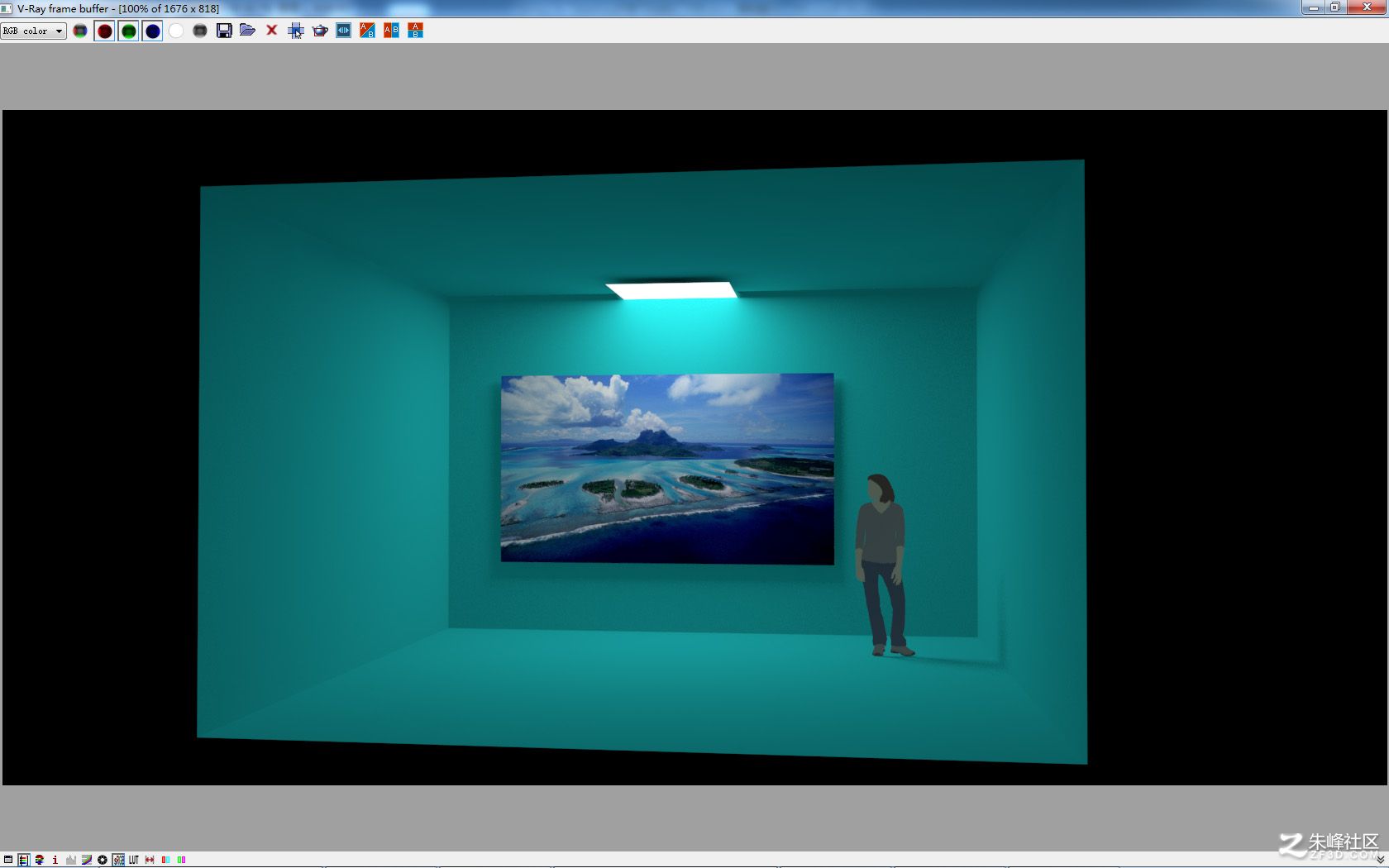
Task: Load an image with open folder icon
Action: pos(247,31)
